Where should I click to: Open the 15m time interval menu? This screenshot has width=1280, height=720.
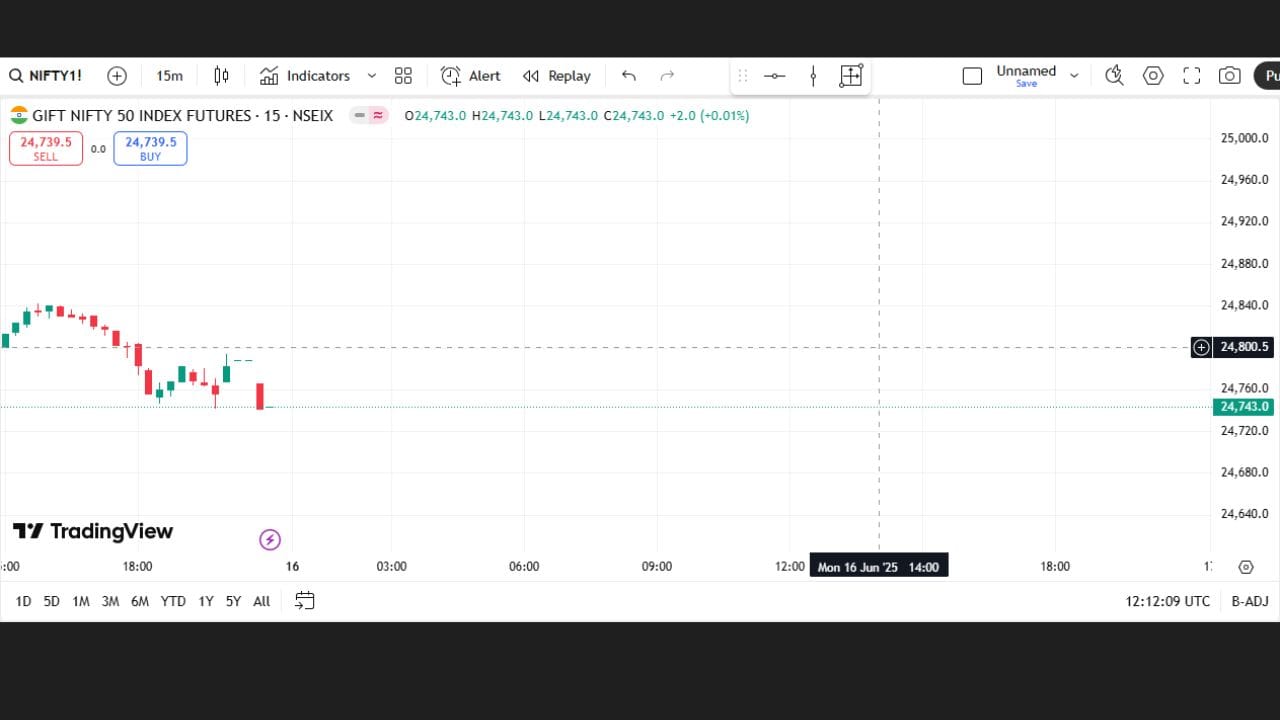click(169, 76)
